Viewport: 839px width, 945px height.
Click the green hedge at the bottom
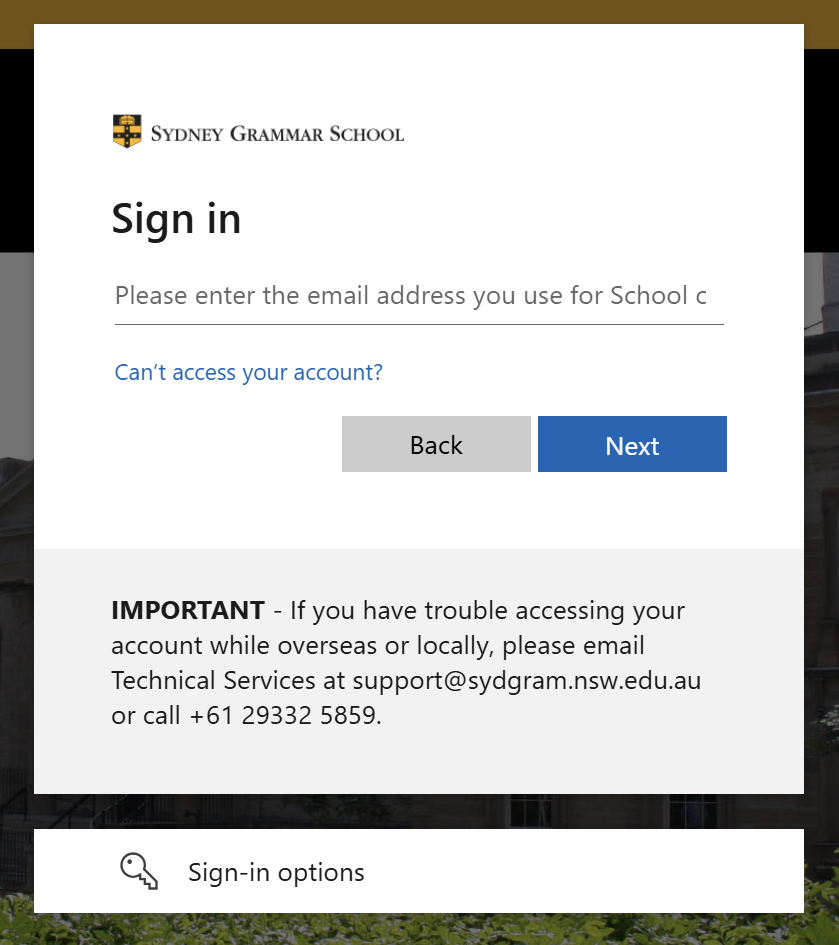click(x=420, y=930)
